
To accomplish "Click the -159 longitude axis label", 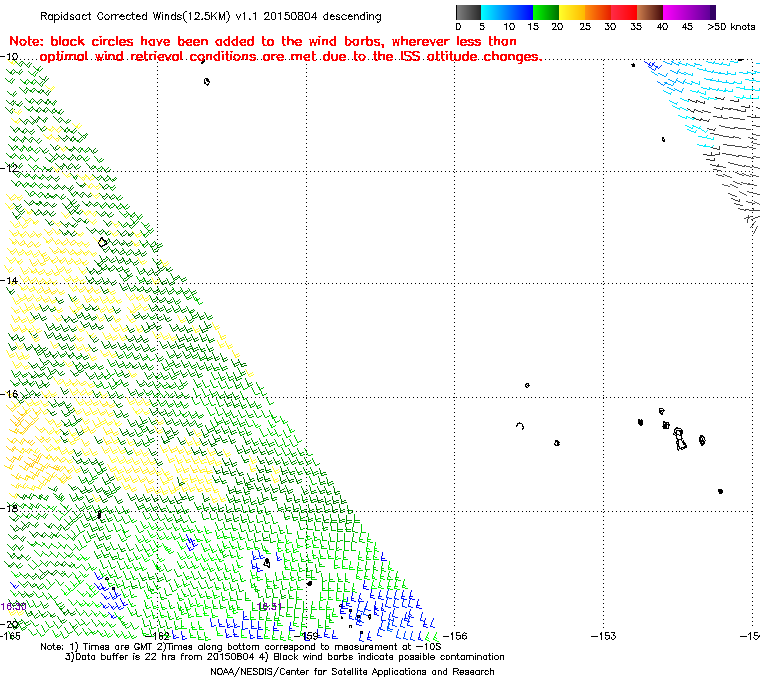I will pos(306,636).
